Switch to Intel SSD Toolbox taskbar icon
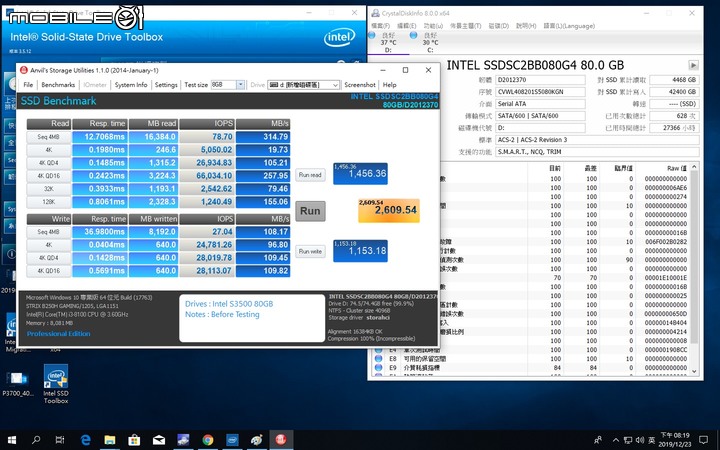Viewport: 720px width, 450px height. (232, 440)
